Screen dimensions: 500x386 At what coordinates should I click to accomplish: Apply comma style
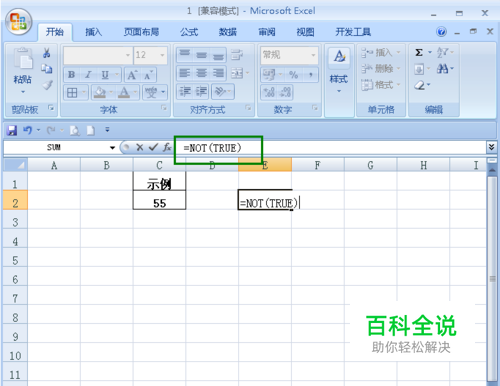click(x=311, y=74)
